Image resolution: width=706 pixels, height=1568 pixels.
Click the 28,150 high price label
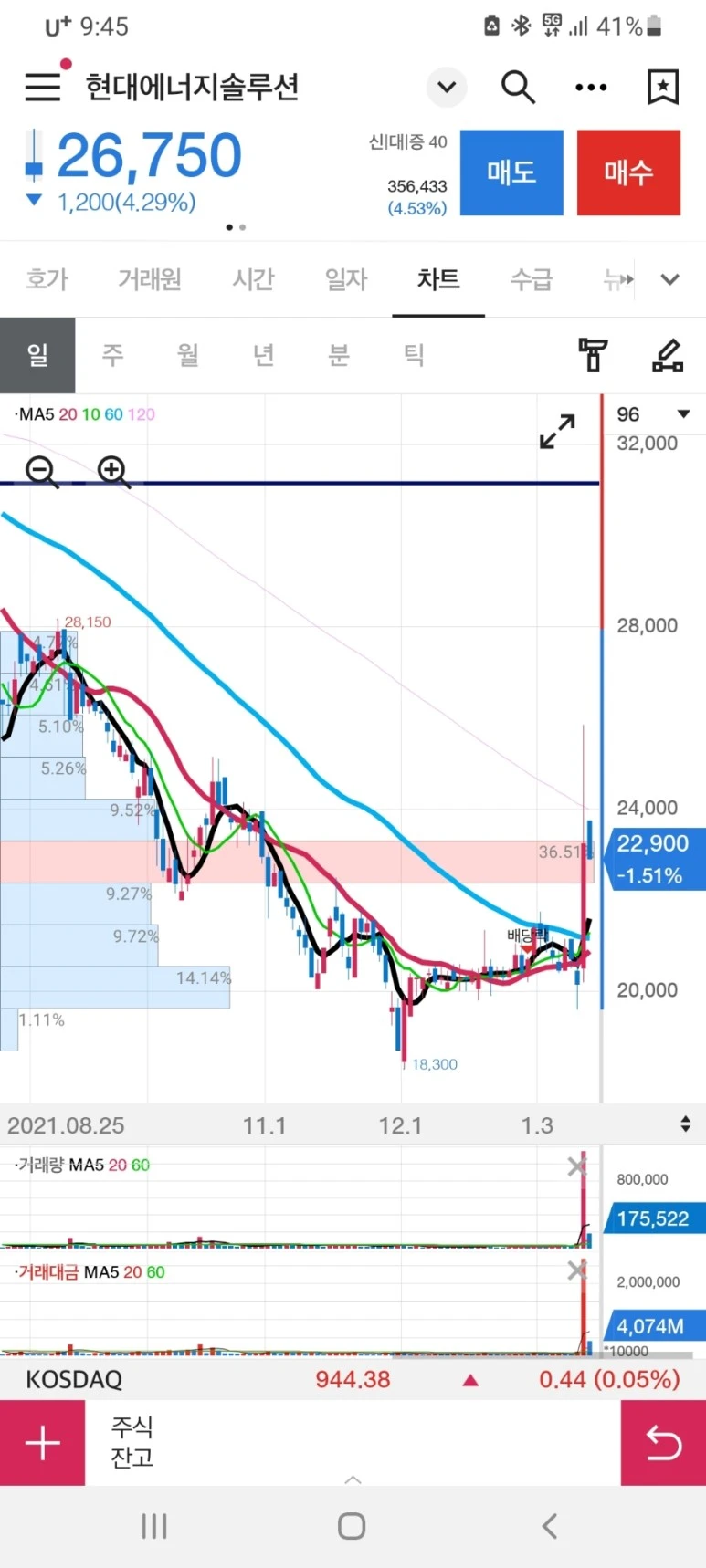coord(88,622)
